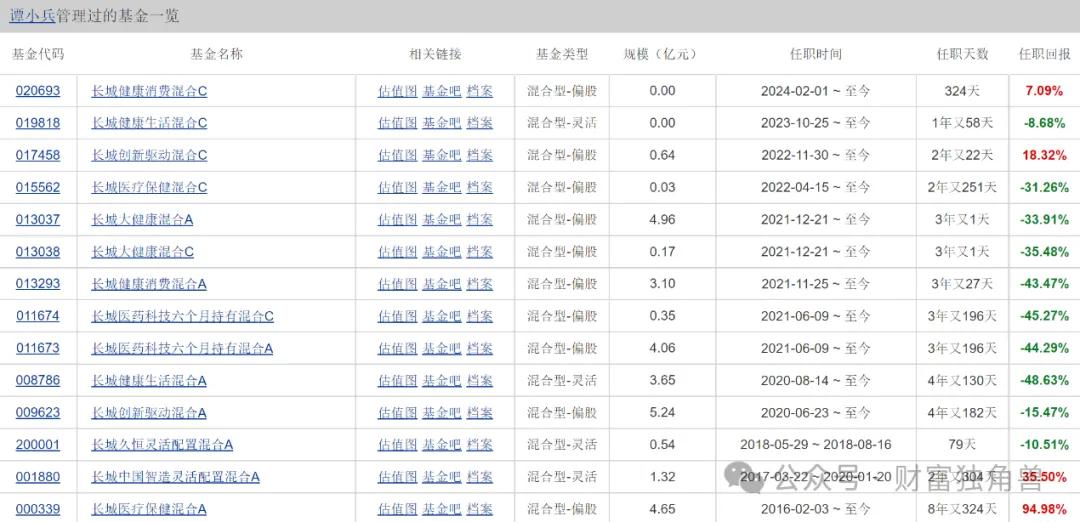Screen dimensions: 1080x522
Task: Open fund code 020693 link
Action: point(38,91)
